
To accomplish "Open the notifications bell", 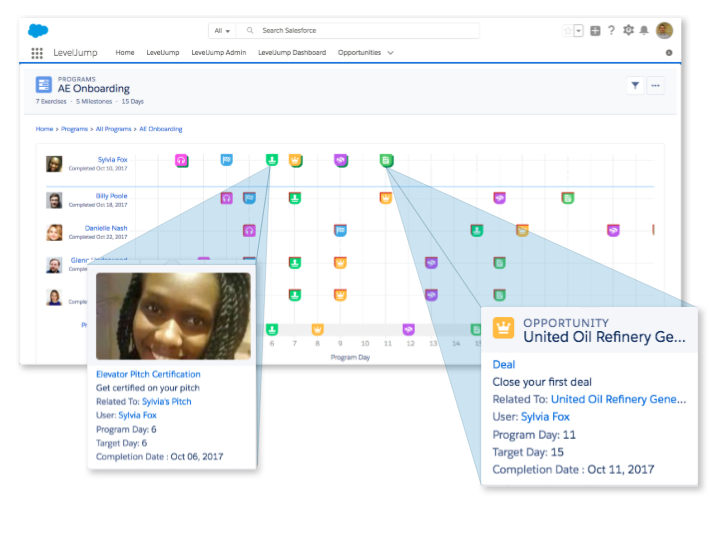I will click(x=644, y=31).
